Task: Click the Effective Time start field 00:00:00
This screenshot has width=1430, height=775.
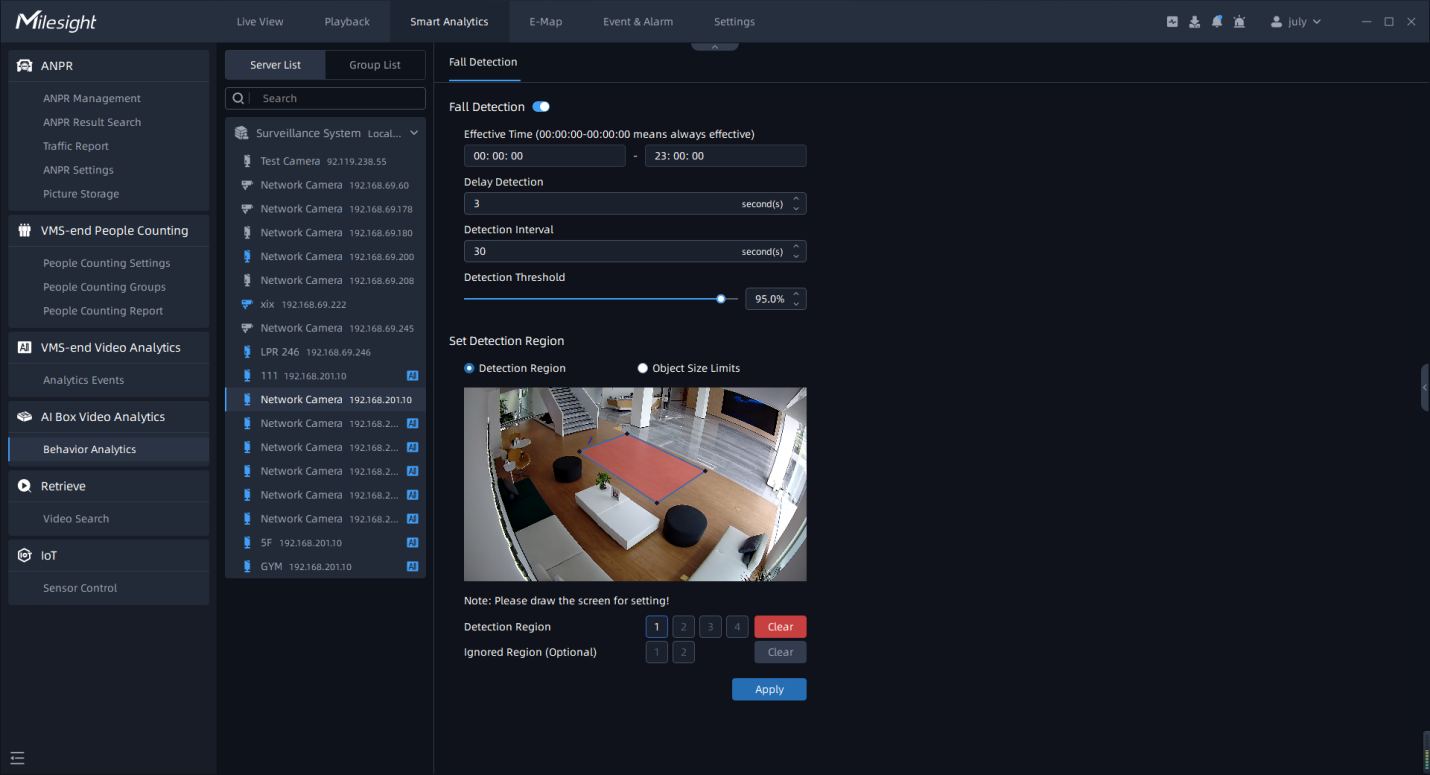Action: point(544,156)
